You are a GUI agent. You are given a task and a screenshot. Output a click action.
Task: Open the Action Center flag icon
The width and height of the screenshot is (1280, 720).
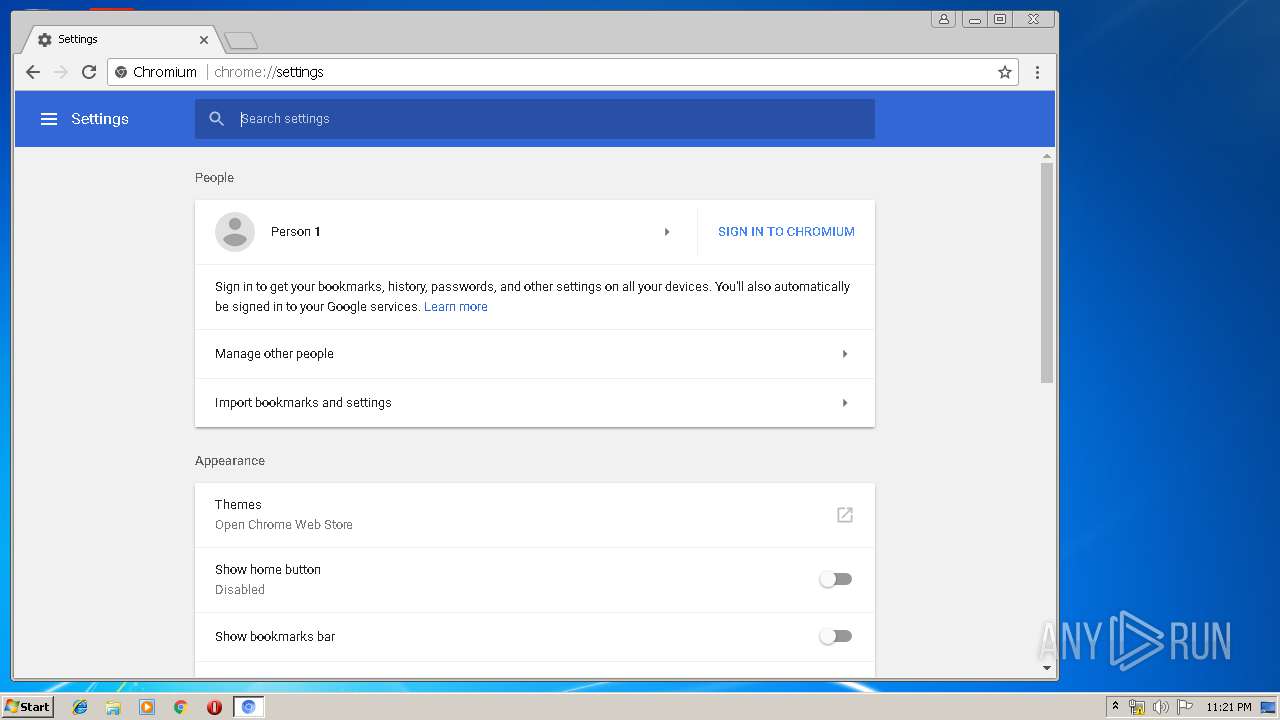[1184, 707]
